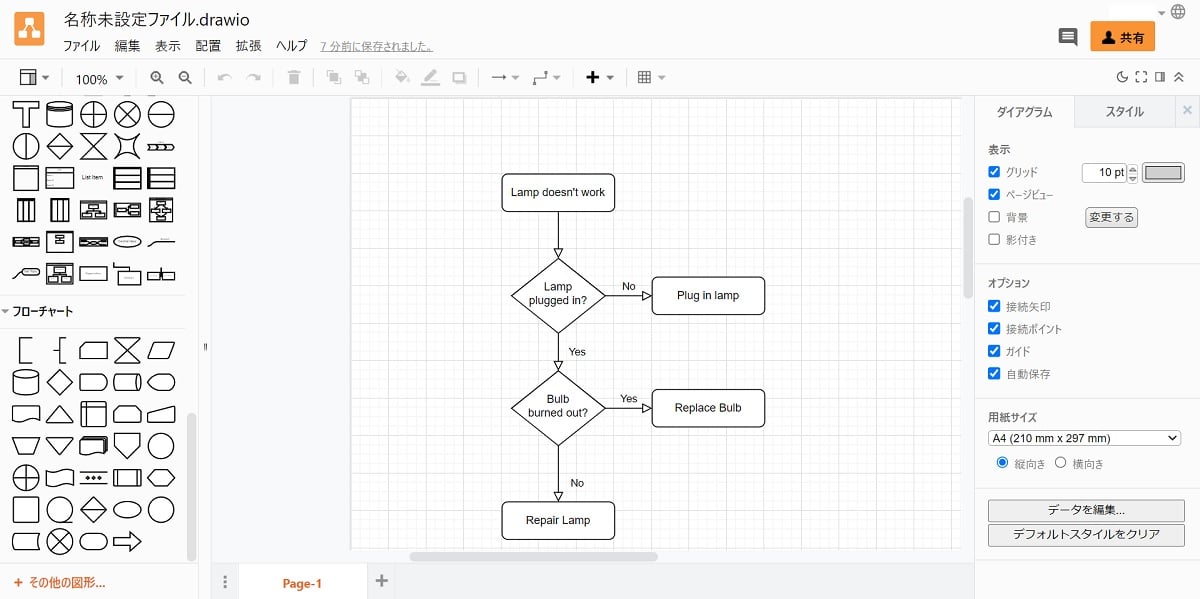The height and width of the screenshot is (599, 1200).
Task: Click the grid color swatch
Action: point(1163,172)
